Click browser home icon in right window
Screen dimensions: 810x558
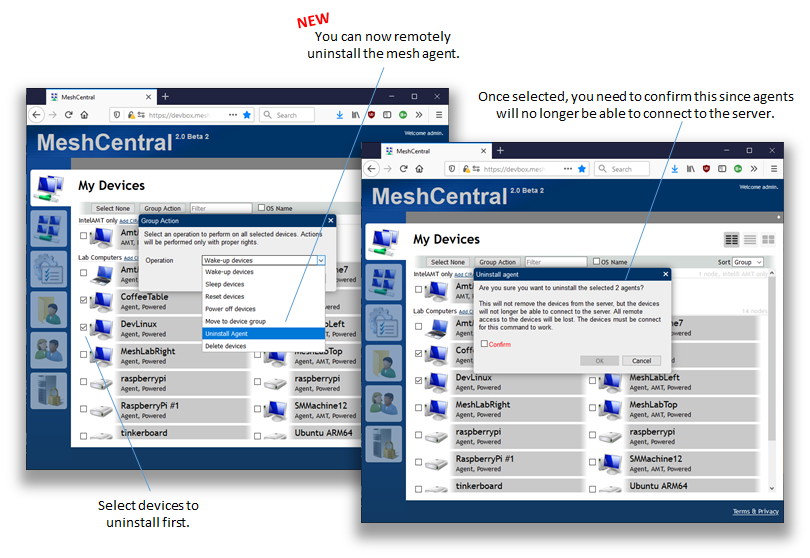coord(419,168)
